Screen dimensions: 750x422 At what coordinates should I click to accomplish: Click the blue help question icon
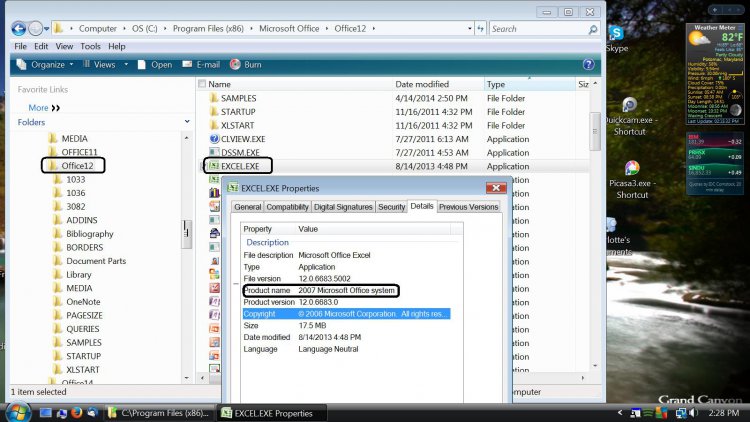point(588,65)
